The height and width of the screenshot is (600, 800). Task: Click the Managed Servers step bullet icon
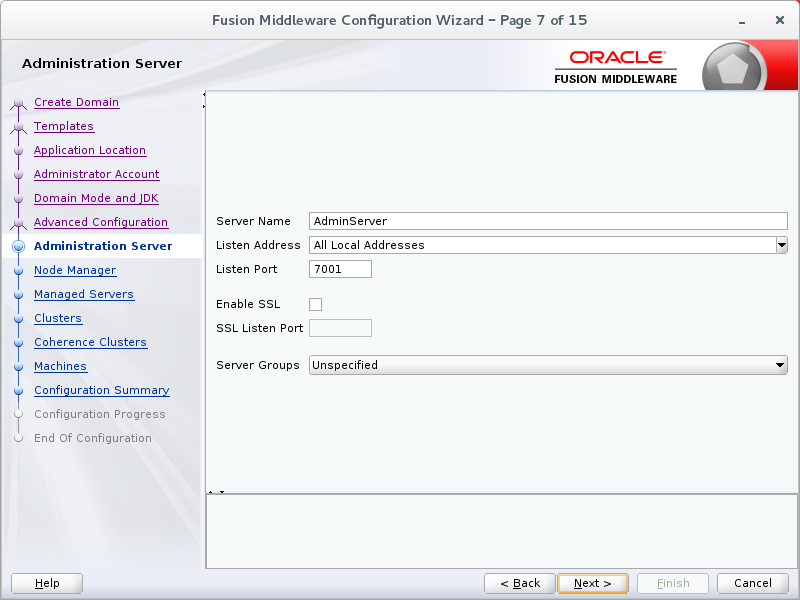point(18,295)
